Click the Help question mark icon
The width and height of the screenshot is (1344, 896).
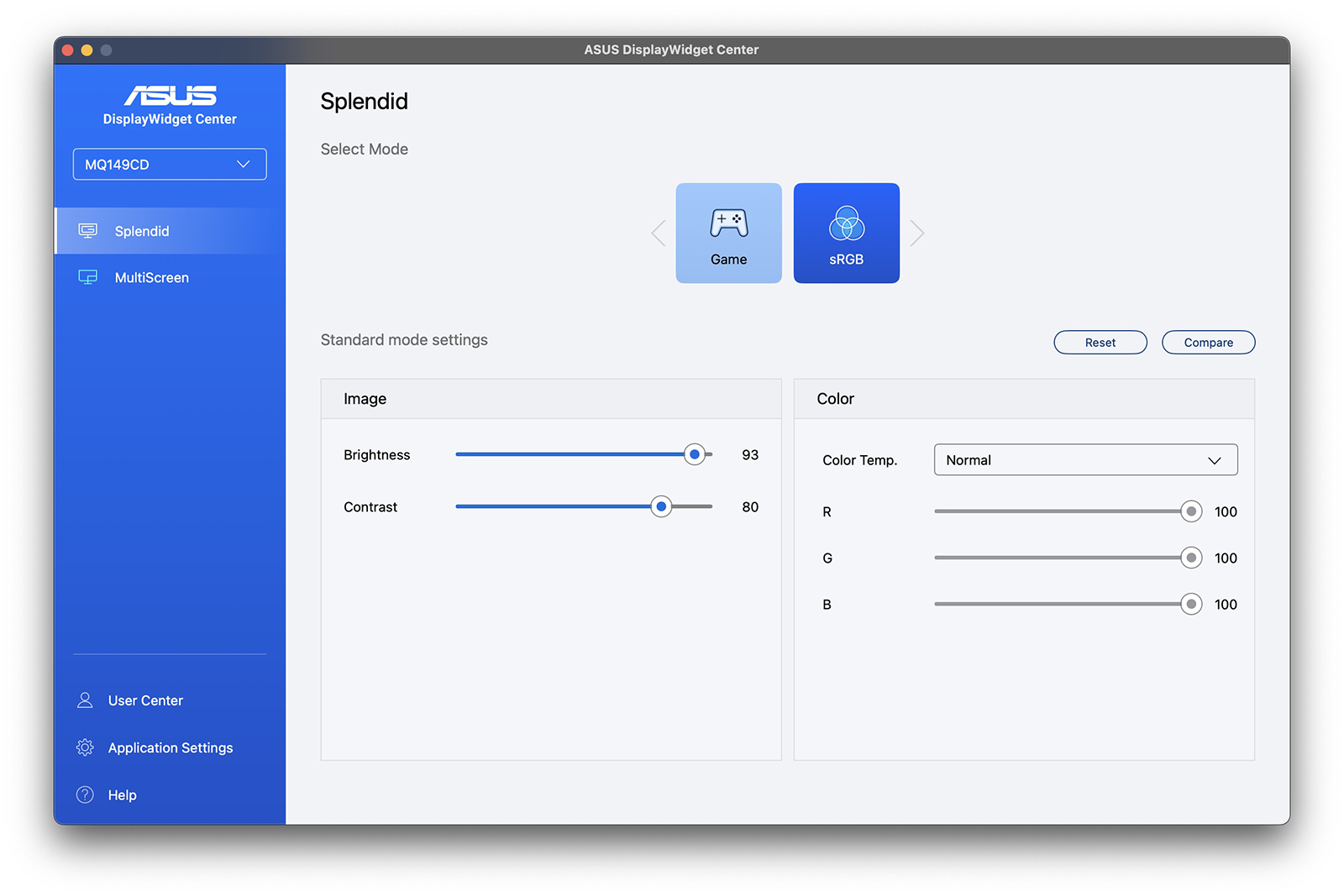85,794
